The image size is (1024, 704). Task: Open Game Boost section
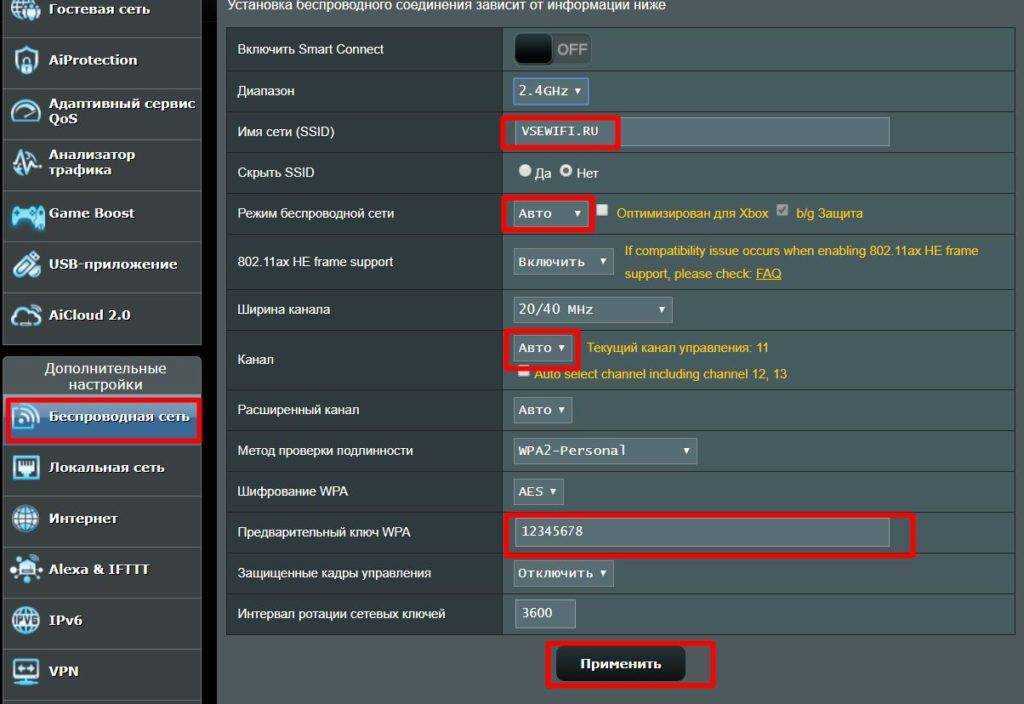point(102,216)
